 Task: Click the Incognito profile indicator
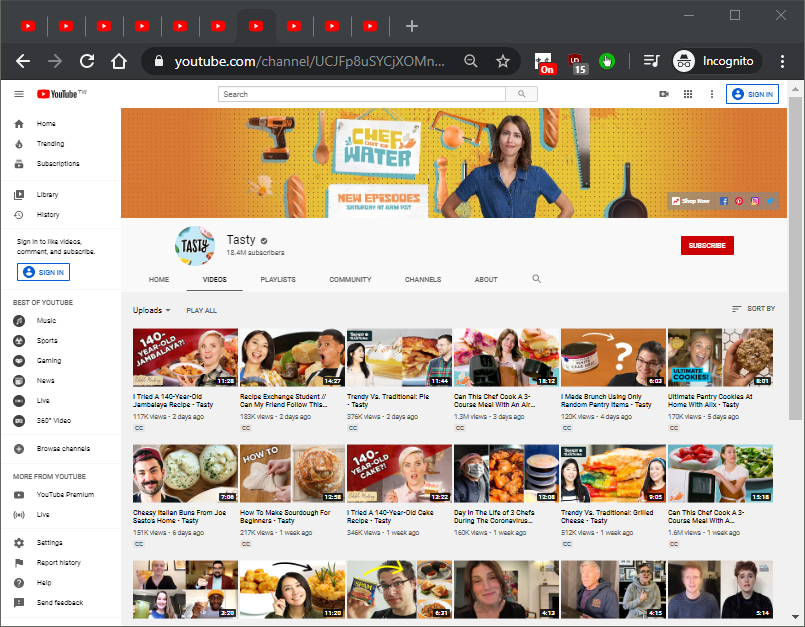click(x=716, y=62)
